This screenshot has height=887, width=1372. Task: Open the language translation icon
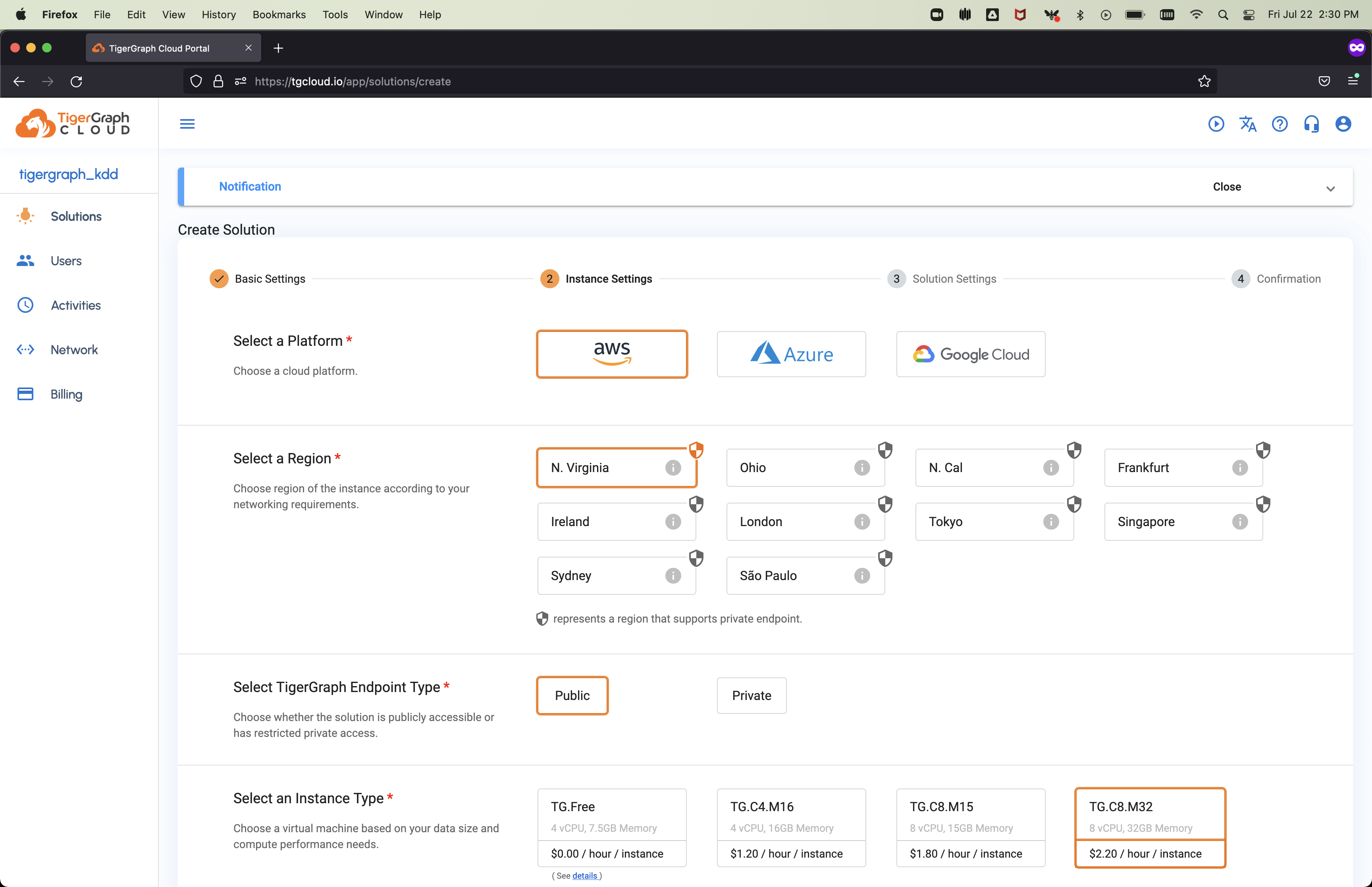tap(1248, 124)
